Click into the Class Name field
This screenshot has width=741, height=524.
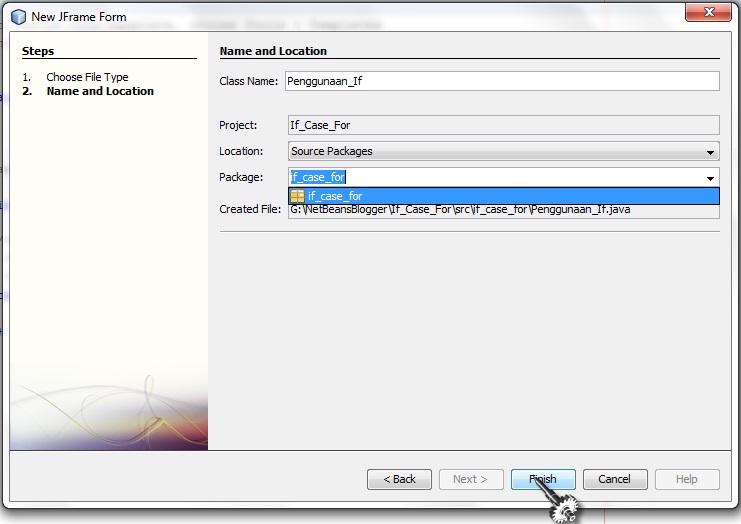(x=502, y=81)
